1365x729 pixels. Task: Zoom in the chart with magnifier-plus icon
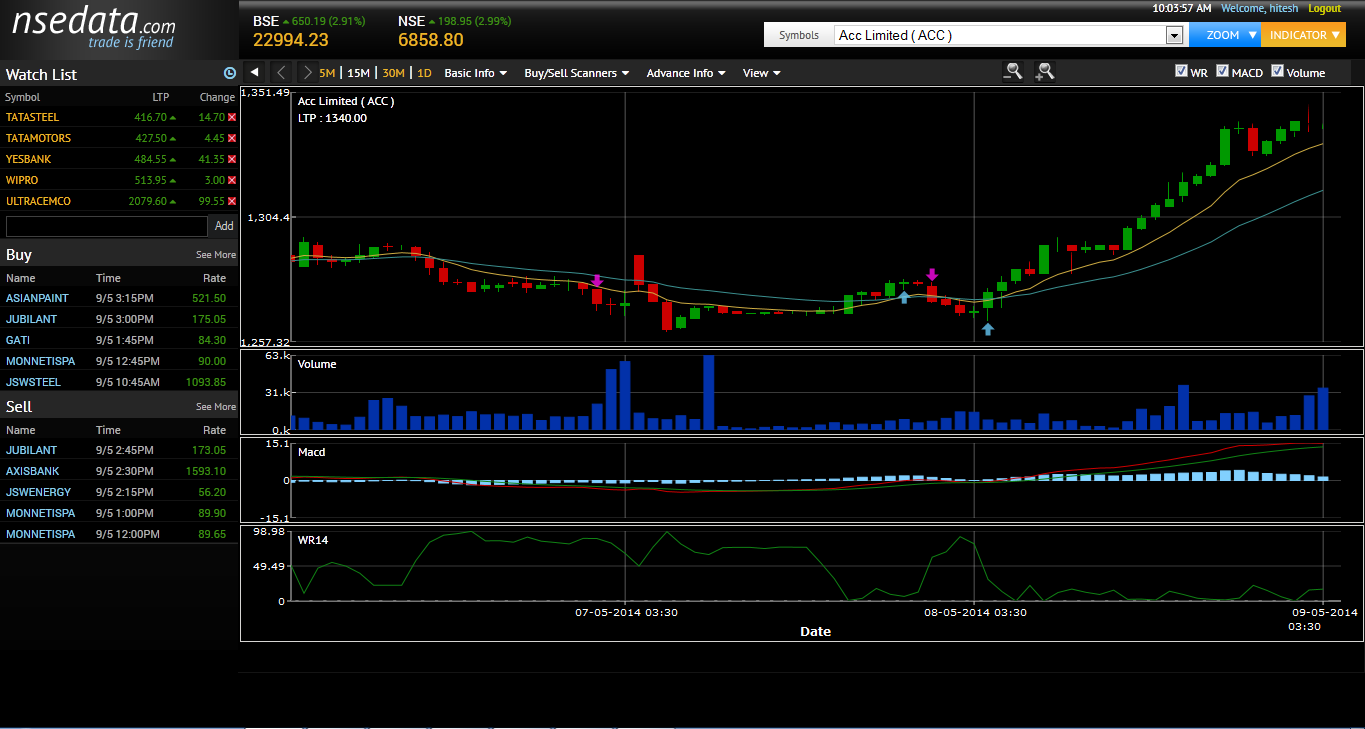coord(1044,71)
